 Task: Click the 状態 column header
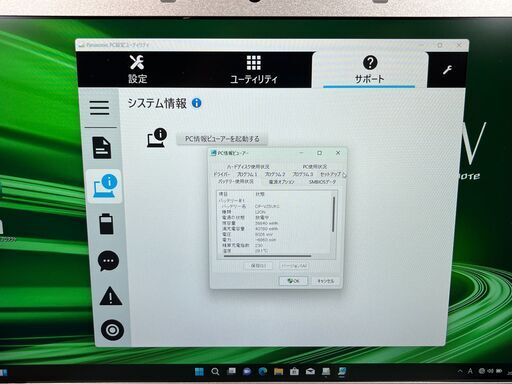pos(260,194)
